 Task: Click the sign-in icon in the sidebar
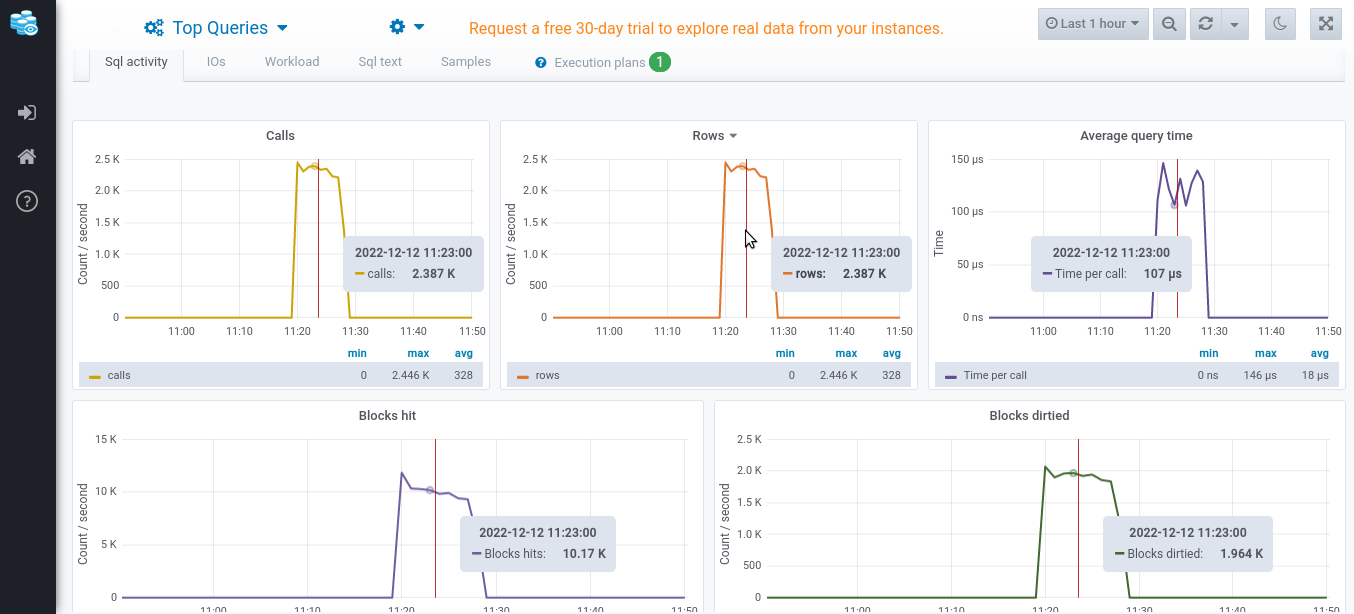[x=27, y=113]
